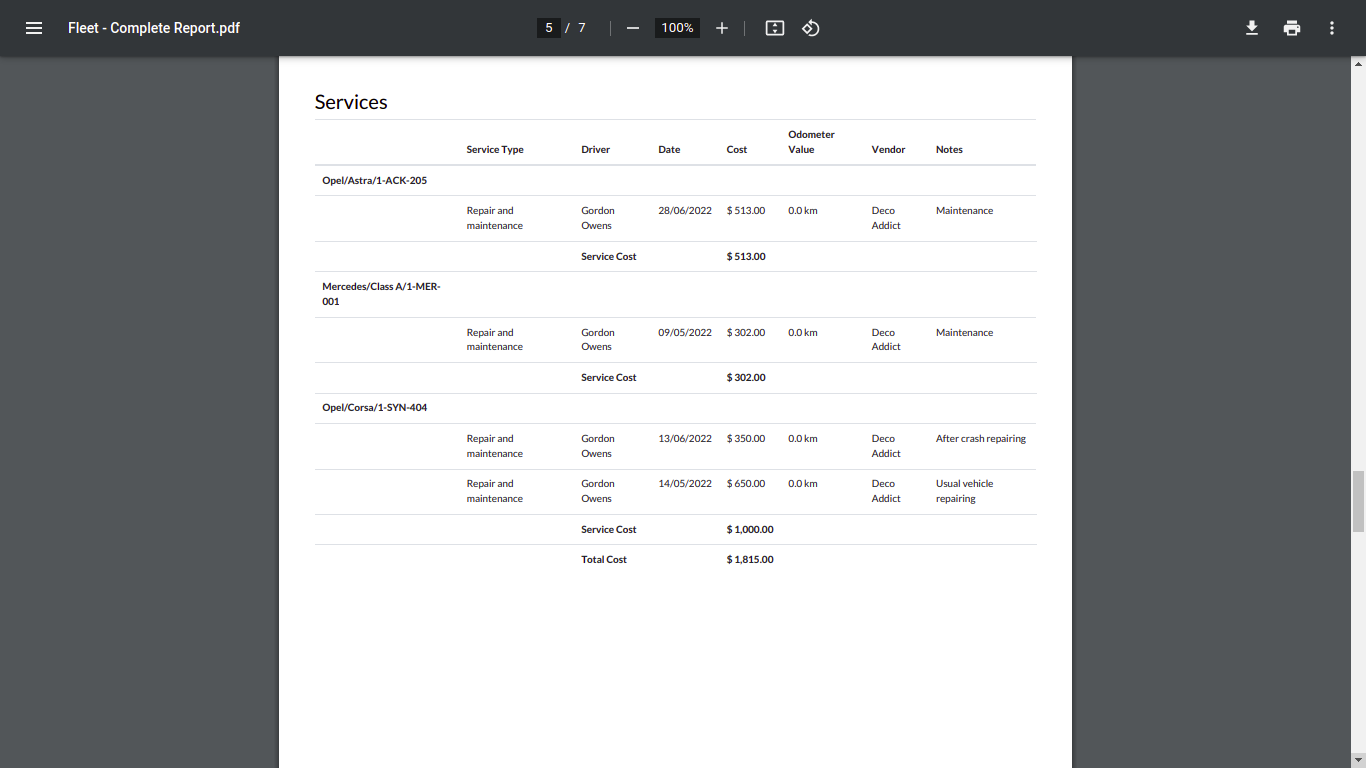Screen dimensions: 1366x768
Task: Print the PDF document
Action: (1292, 28)
